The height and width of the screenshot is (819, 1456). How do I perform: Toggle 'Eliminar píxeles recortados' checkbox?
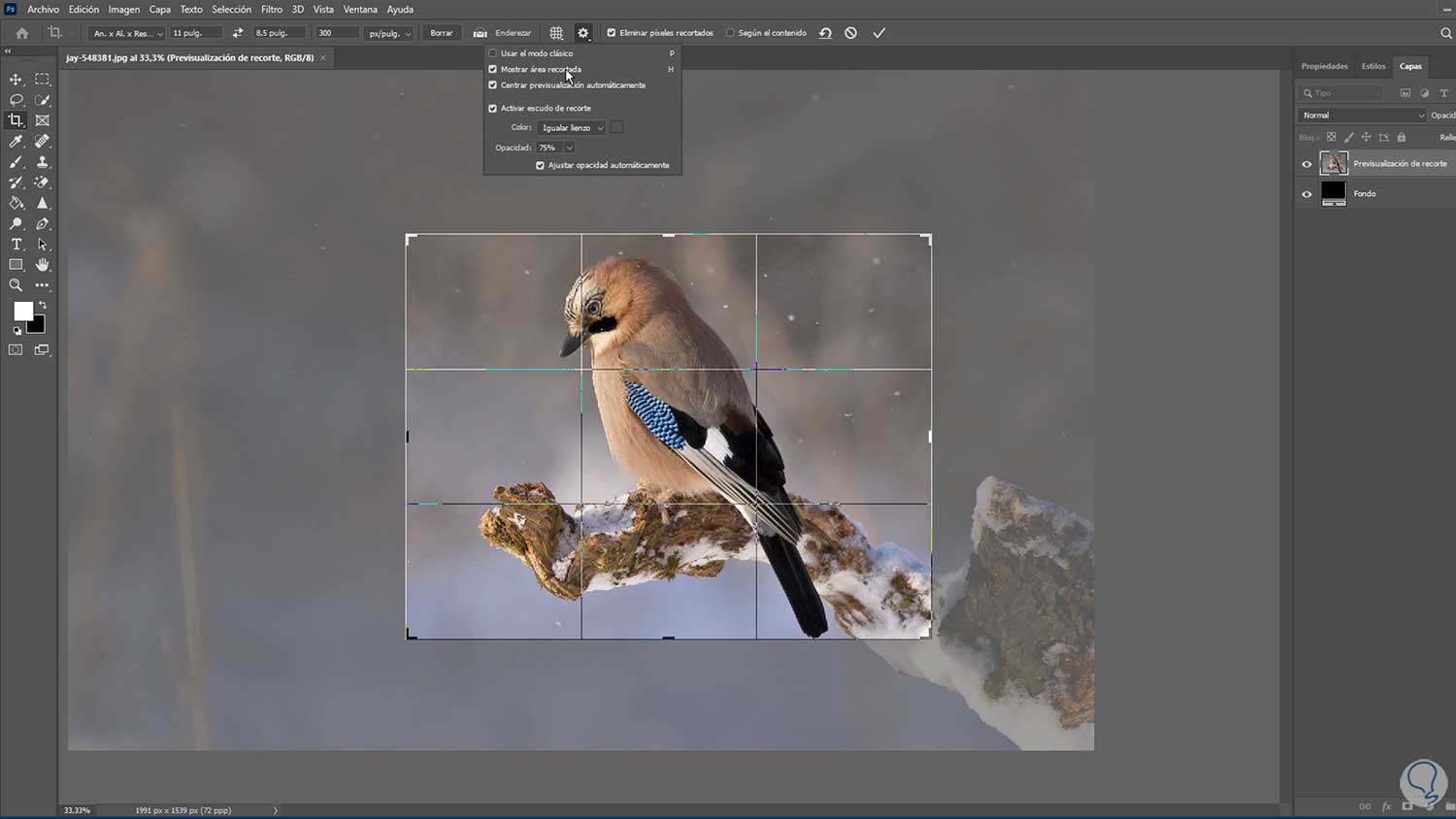click(612, 33)
